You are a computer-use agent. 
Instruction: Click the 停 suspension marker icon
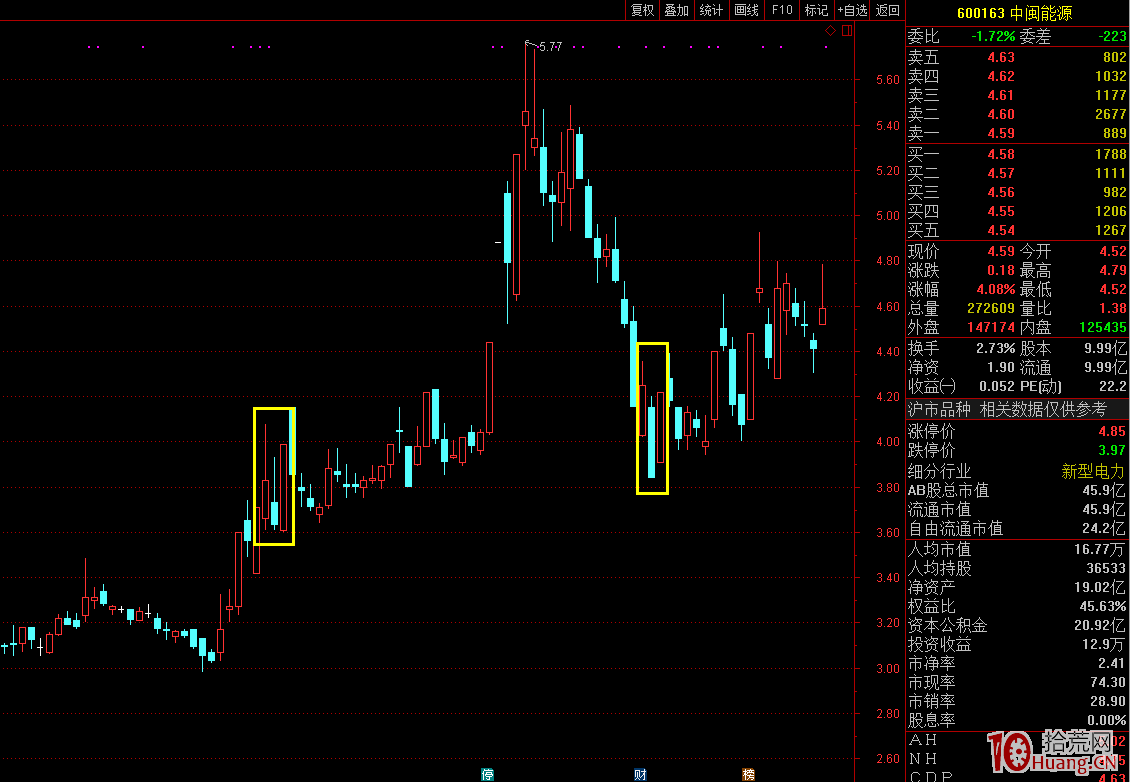point(488,775)
